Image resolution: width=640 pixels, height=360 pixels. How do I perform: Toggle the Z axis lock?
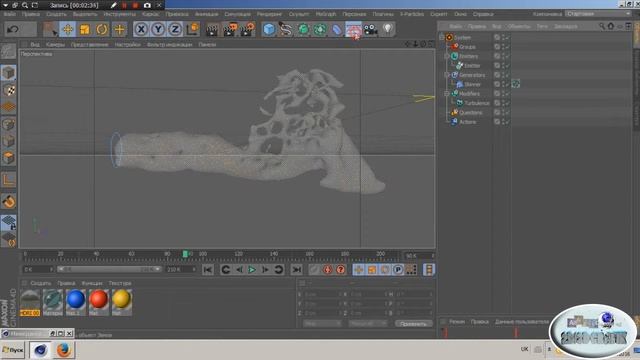(175, 29)
